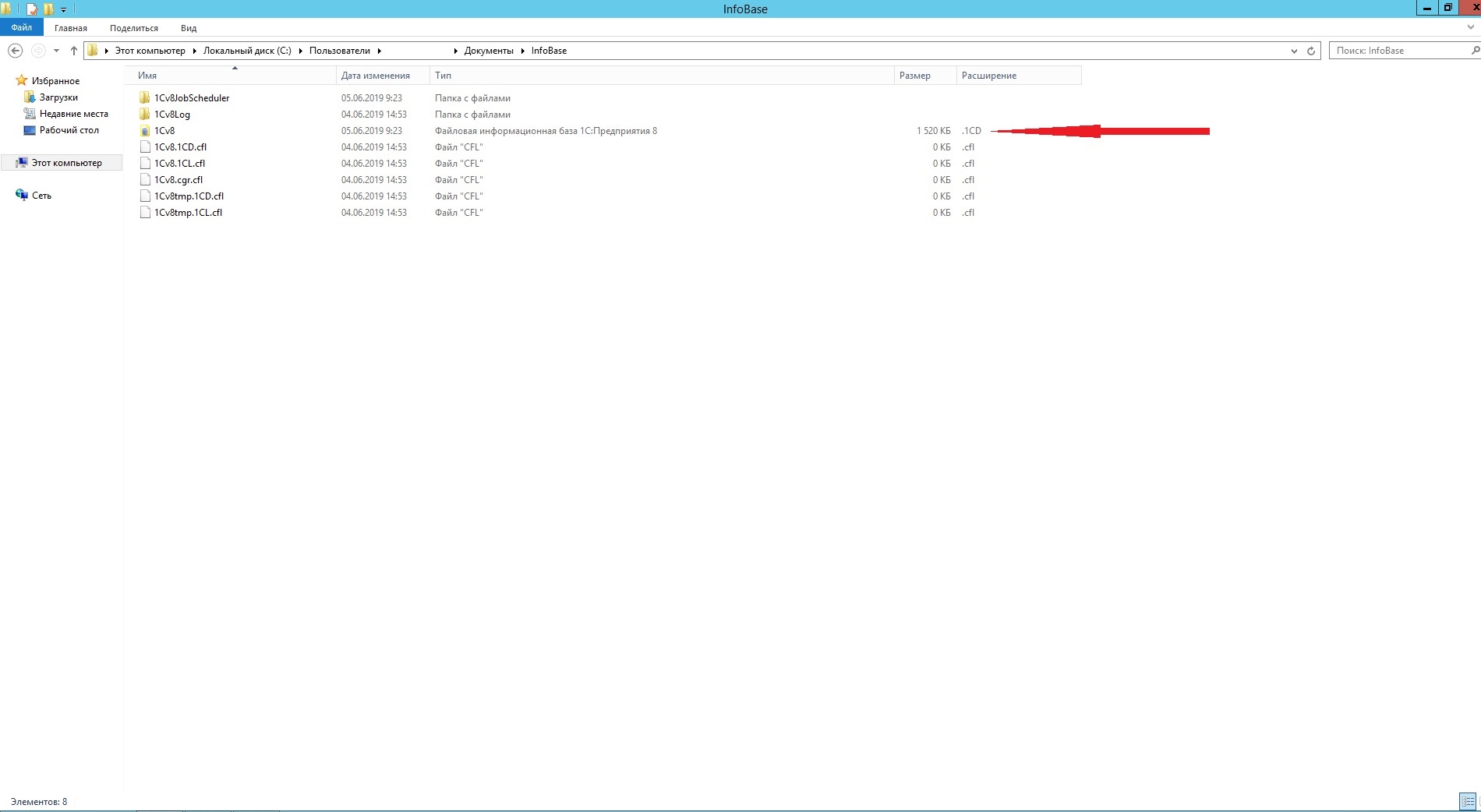The image size is (1481, 812).
Task: Click the Сеть network icon
Action: [22, 195]
